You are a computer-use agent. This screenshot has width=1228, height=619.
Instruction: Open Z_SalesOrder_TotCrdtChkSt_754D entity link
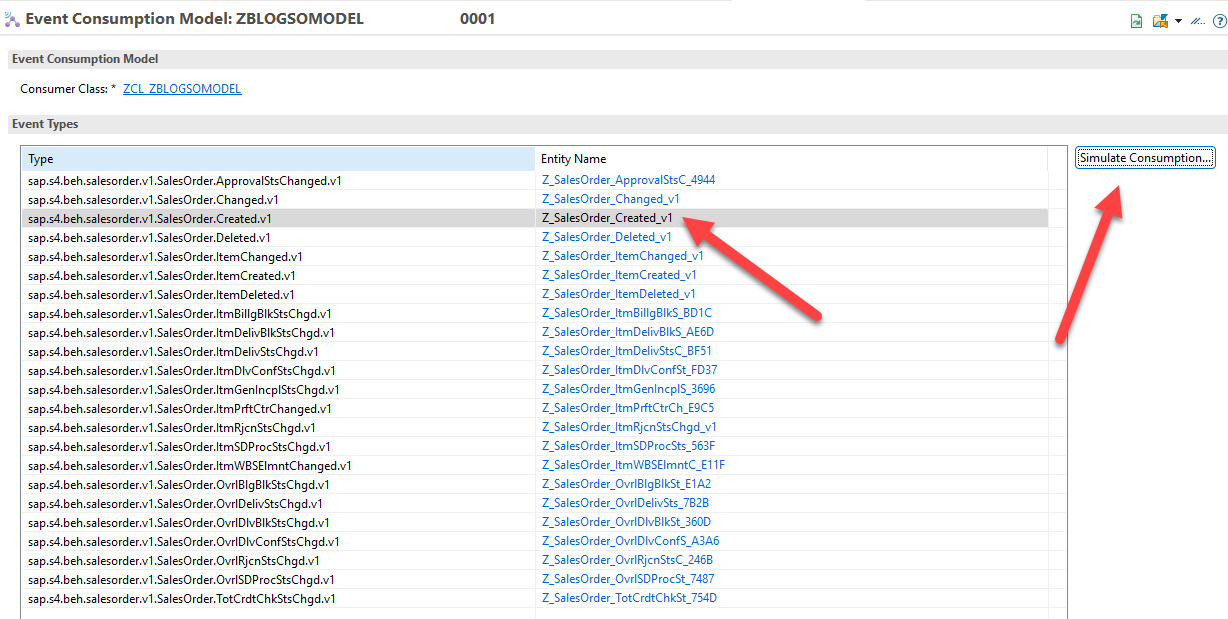click(629, 598)
